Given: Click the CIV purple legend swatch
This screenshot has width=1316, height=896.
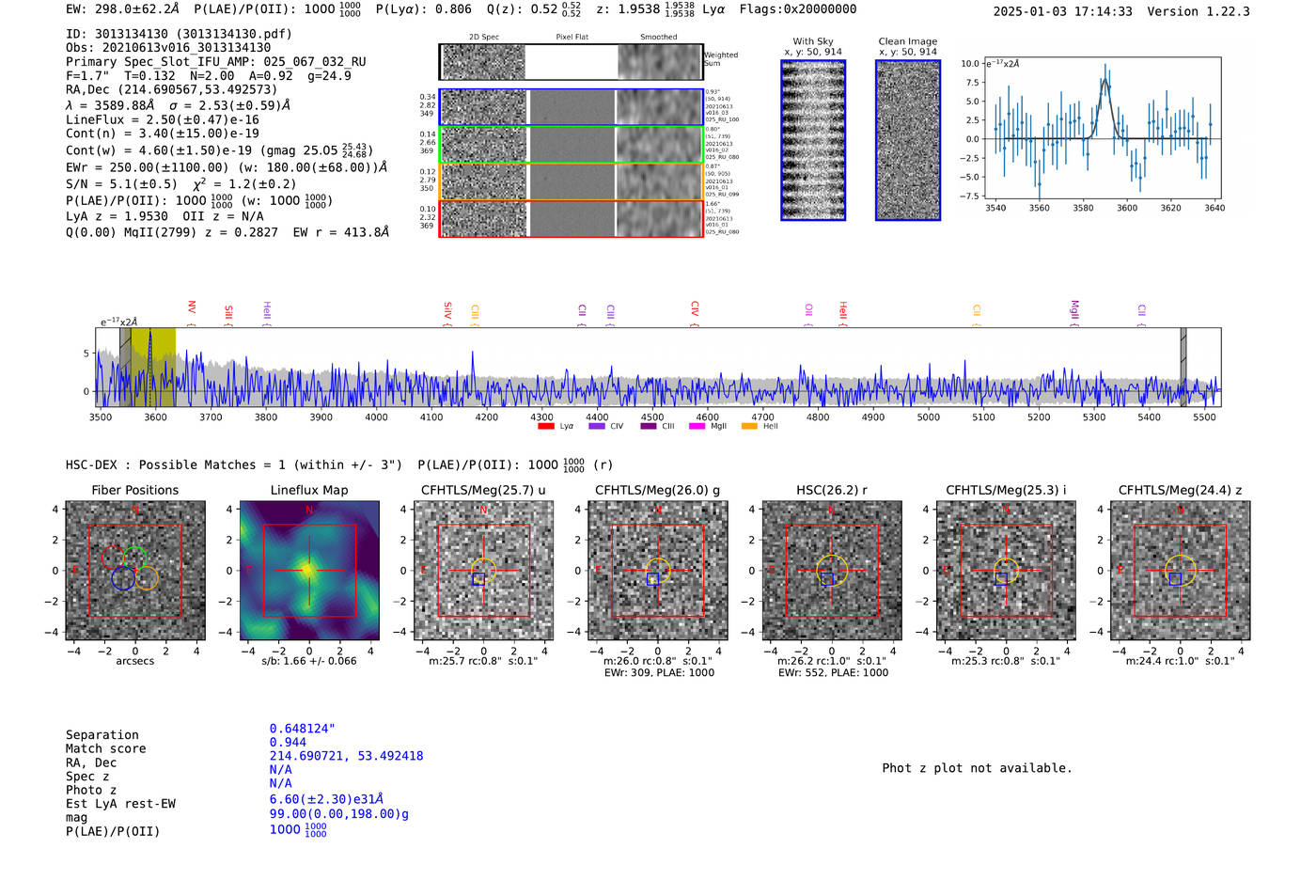Looking at the screenshot, I should [x=597, y=427].
